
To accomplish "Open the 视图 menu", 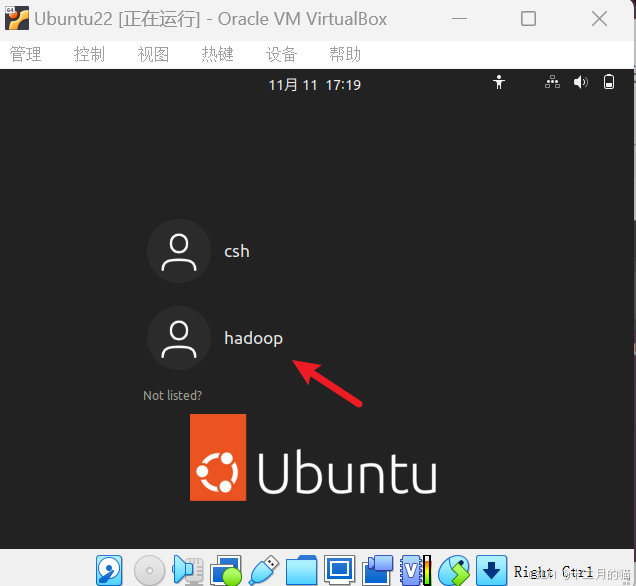I will [153, 54].
